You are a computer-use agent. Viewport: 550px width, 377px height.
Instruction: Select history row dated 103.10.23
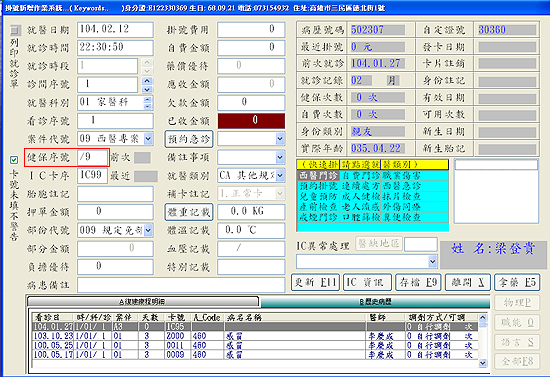point(255,336)
